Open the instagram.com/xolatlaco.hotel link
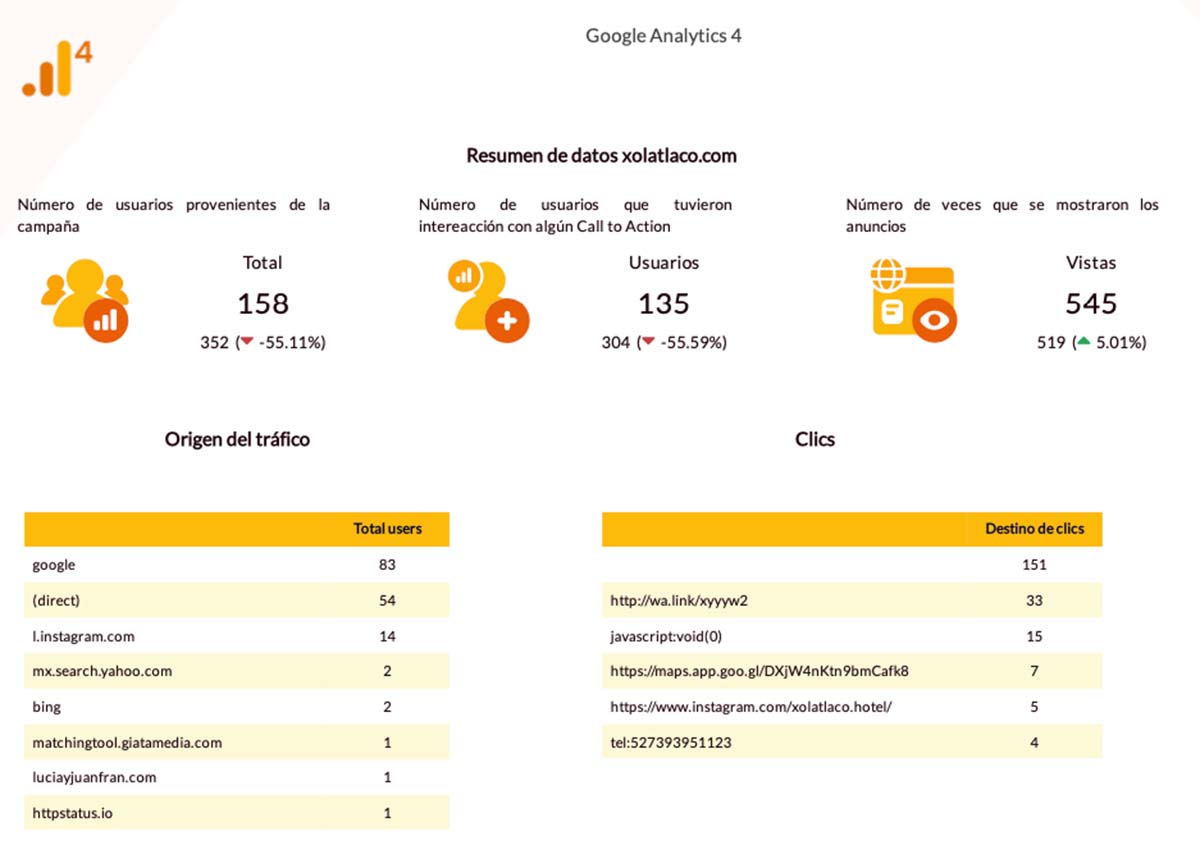 tap(751, 707)
